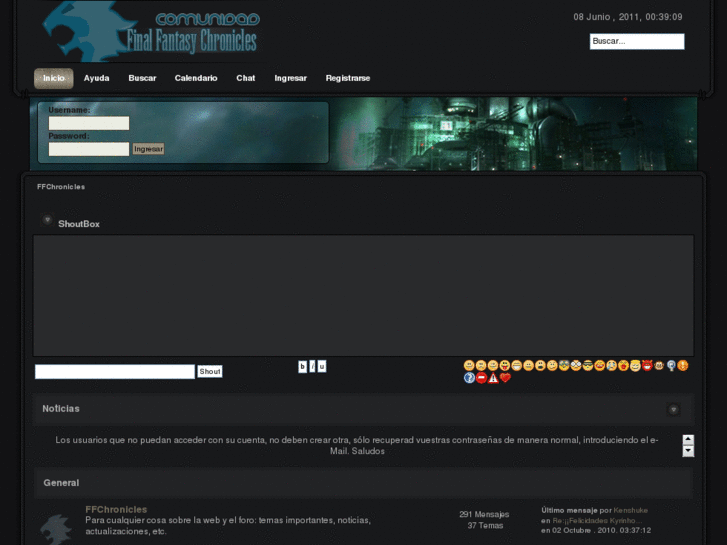Focus the shout message text field
This screenshot has height=545, width=727.
tap(115, 372)
